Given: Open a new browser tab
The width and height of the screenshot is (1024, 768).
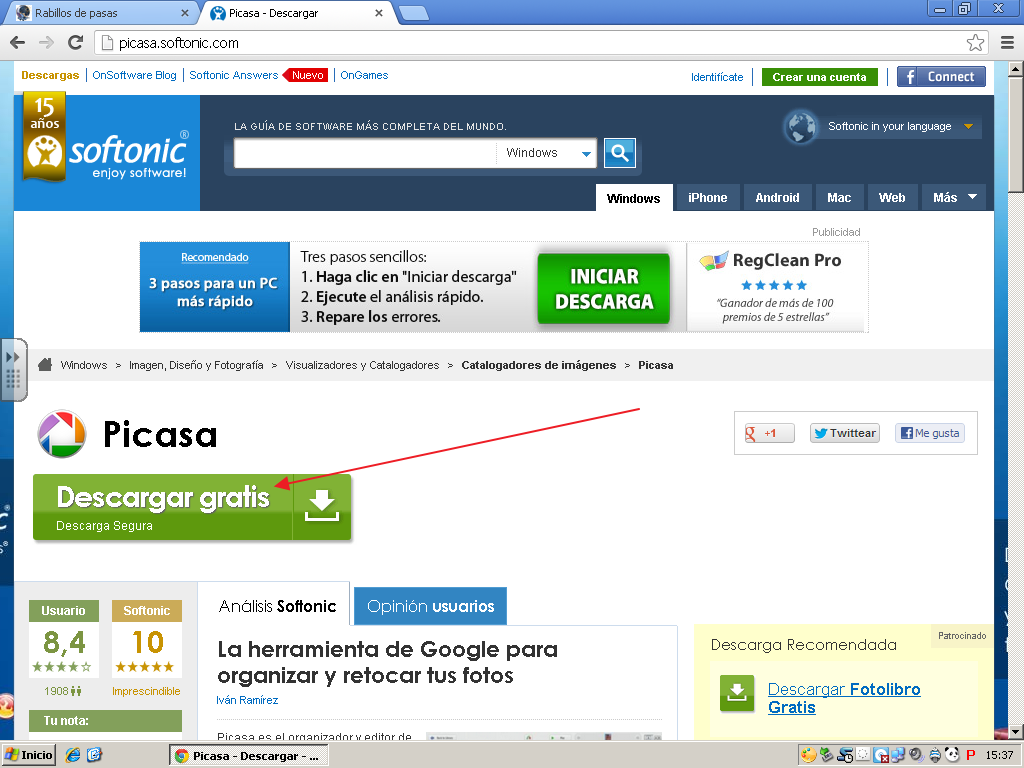Looking at the screenshot, I should pyautogui.click(x=413, y=13).
